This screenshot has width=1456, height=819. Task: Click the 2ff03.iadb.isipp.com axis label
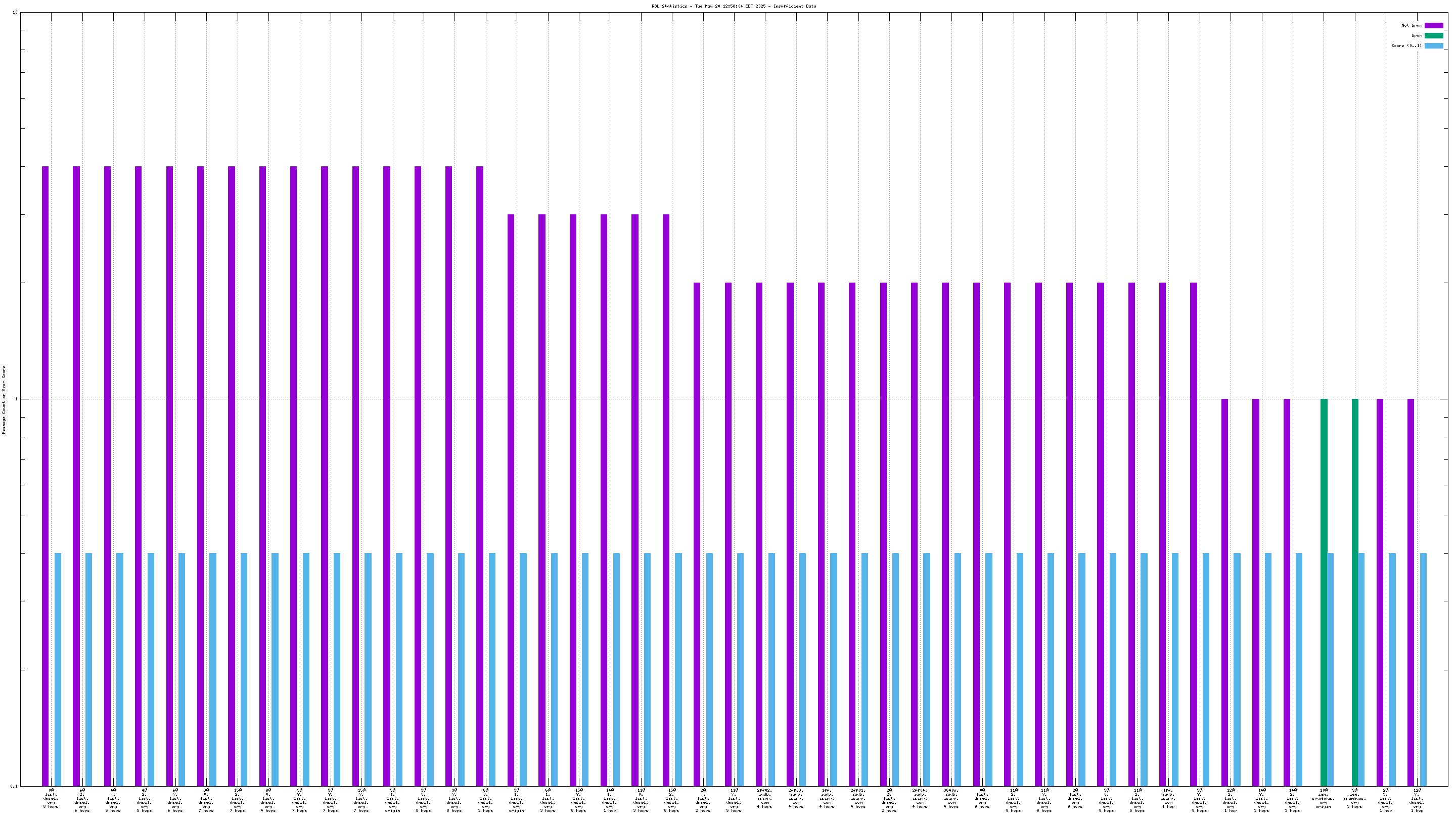pyautogui.click(x=796, y=800)
